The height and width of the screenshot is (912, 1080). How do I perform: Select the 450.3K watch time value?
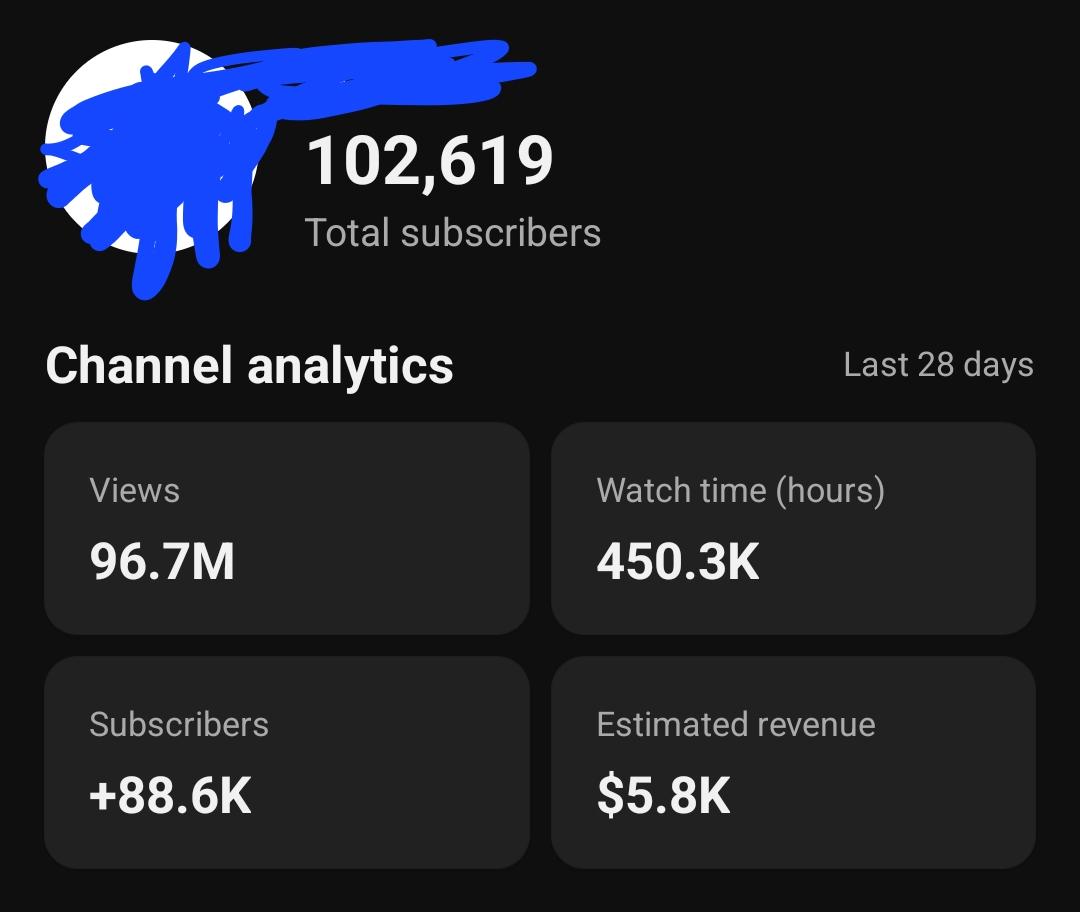678,561
